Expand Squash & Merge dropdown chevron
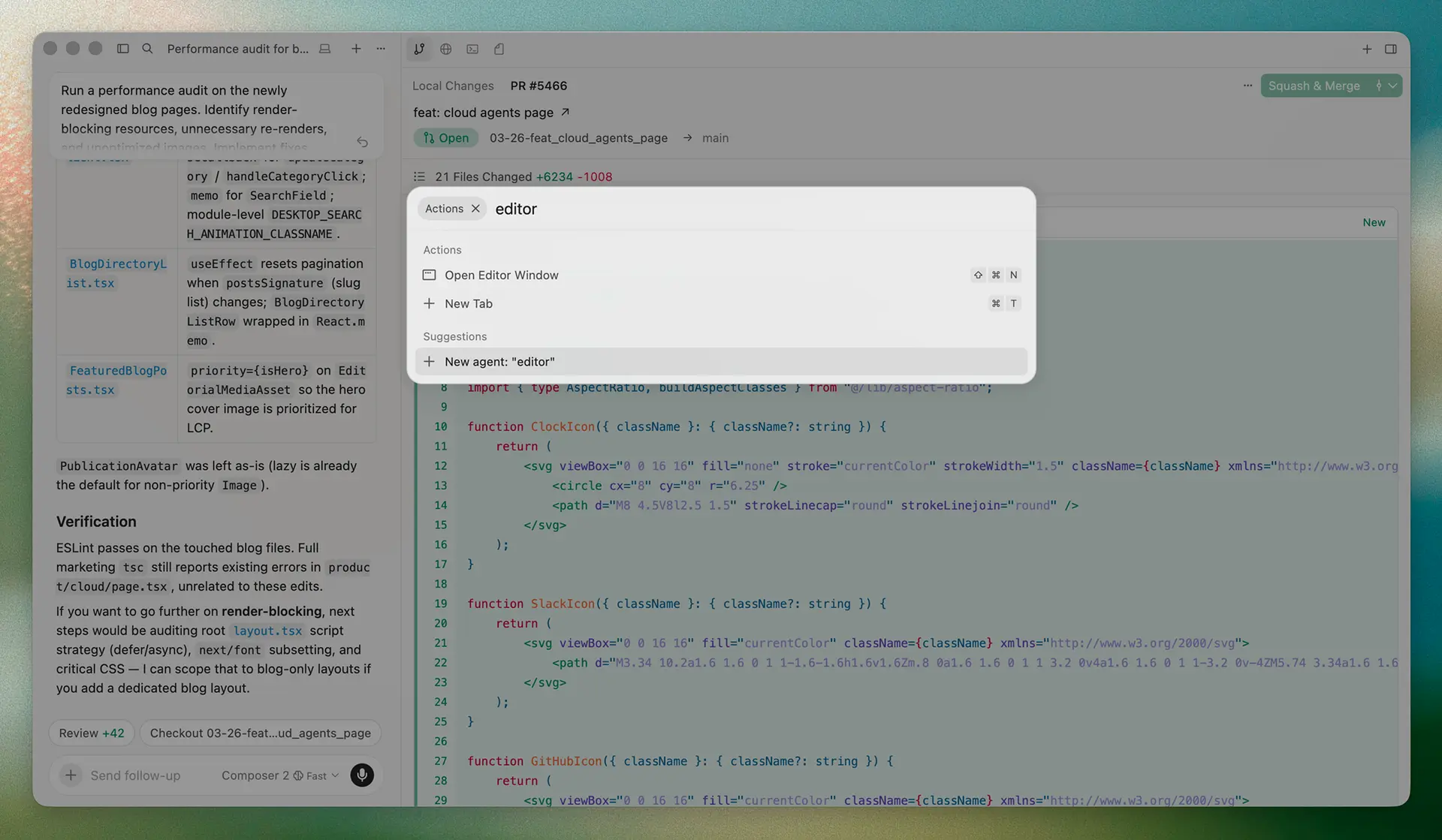Viewport: 1442px width, 840px height. (x=1393, y=86)
